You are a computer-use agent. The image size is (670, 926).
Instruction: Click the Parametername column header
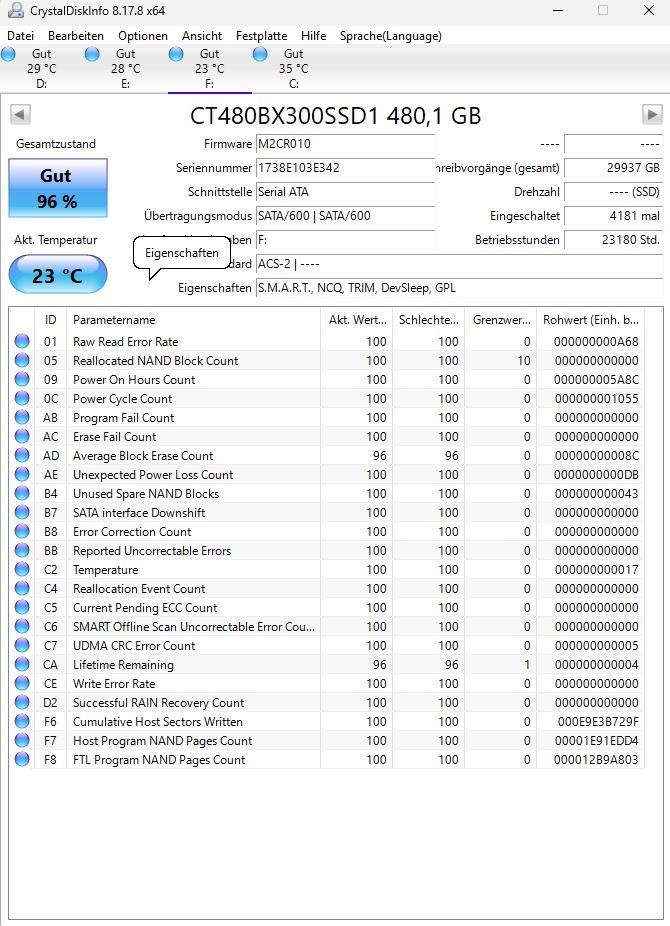[x=193, y=319]
